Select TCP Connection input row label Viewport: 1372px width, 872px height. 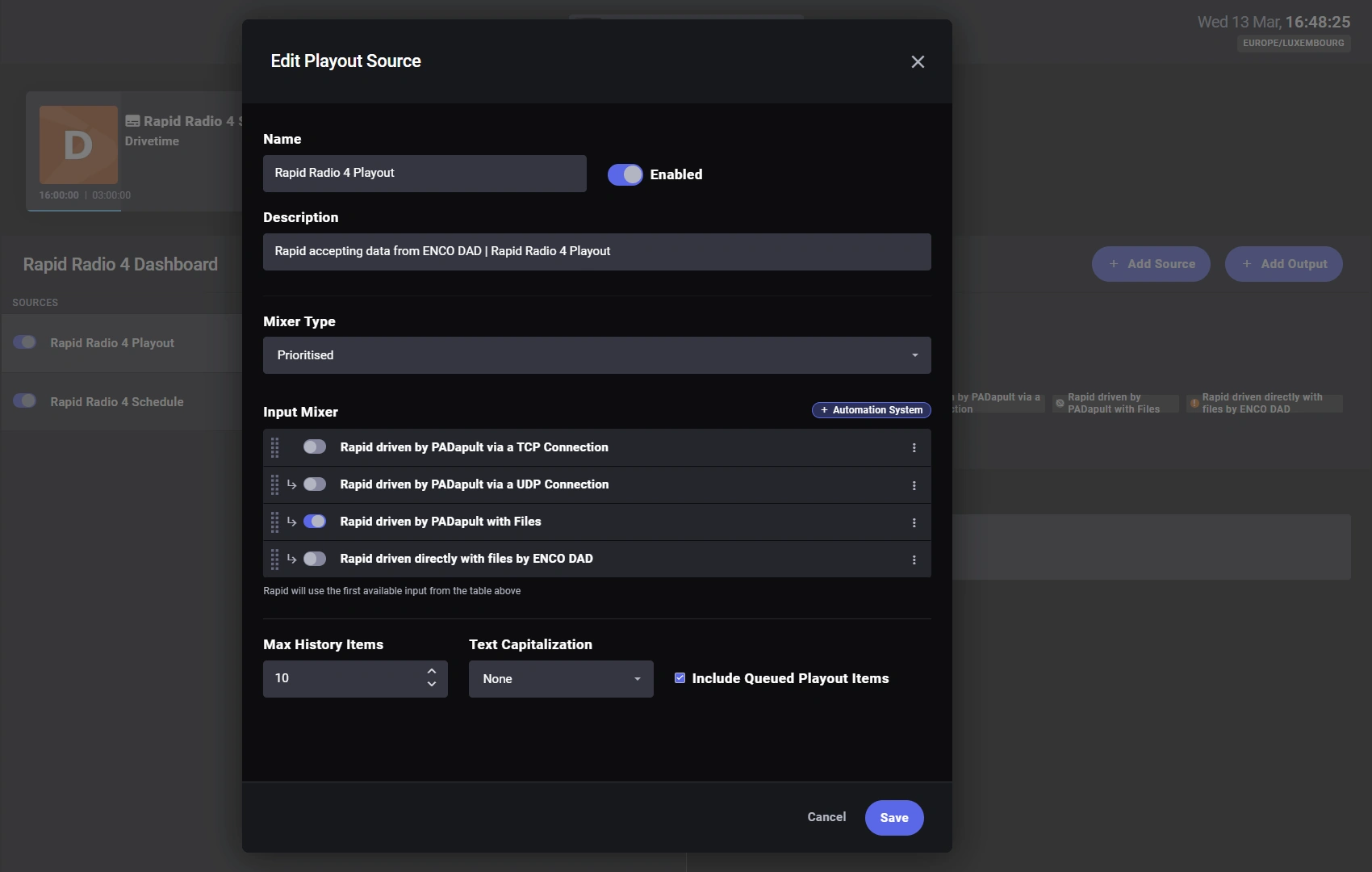click(x=474, y=447)
